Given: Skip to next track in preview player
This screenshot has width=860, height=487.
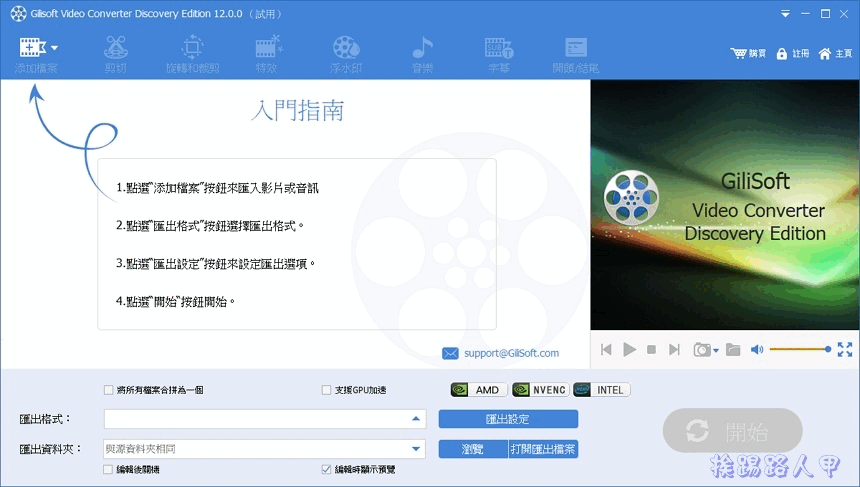Looking at the screenshot, I should click(674, 349).
